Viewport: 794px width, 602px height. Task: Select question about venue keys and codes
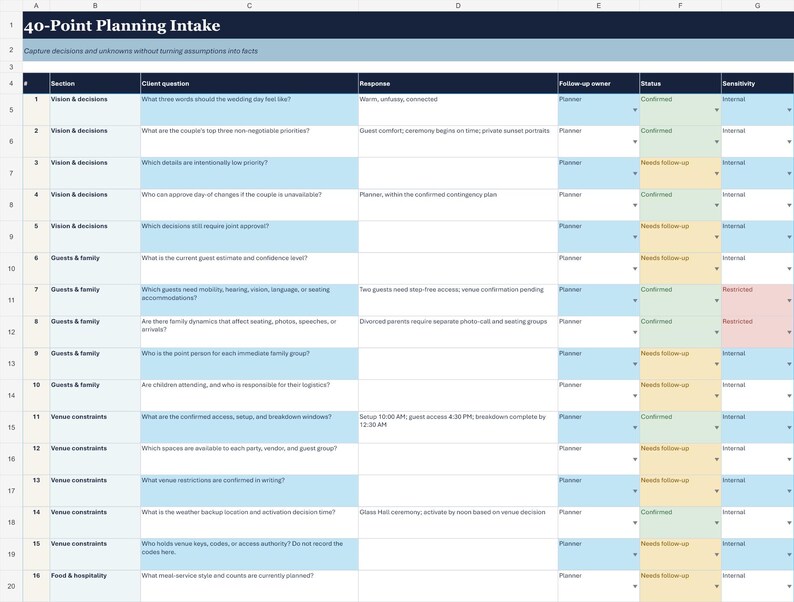point(249,554)
